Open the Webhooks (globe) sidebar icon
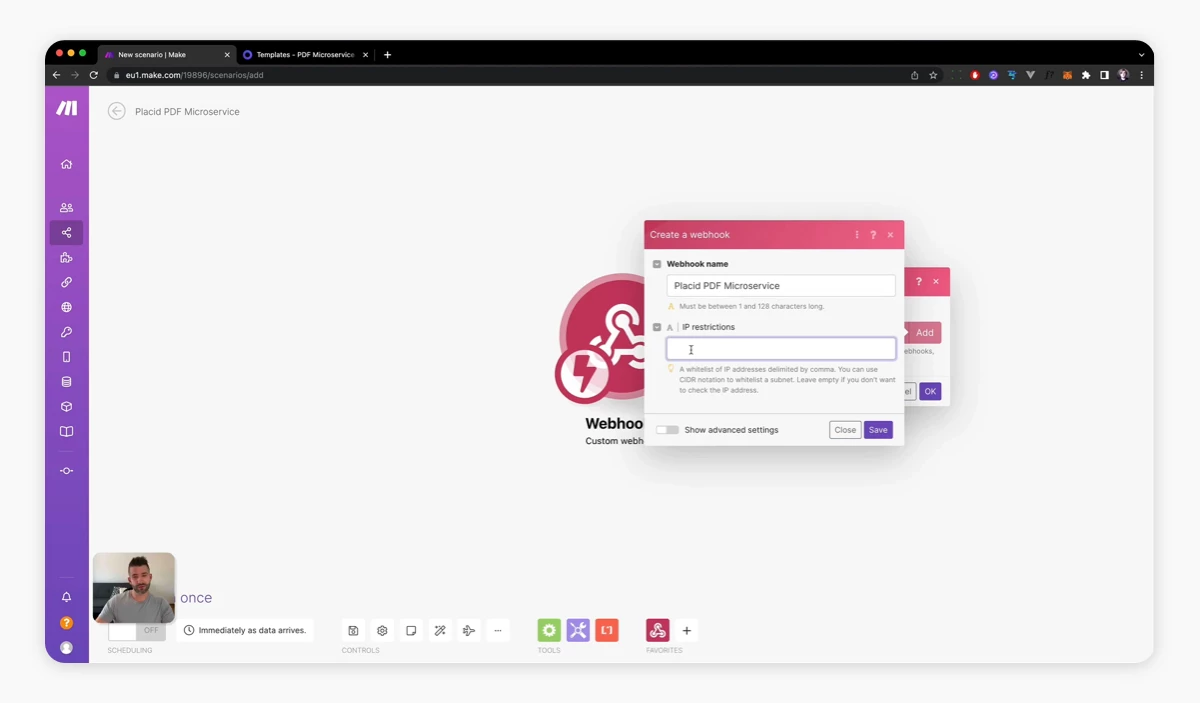This screenshot has height=703, width=1200. 66,308
